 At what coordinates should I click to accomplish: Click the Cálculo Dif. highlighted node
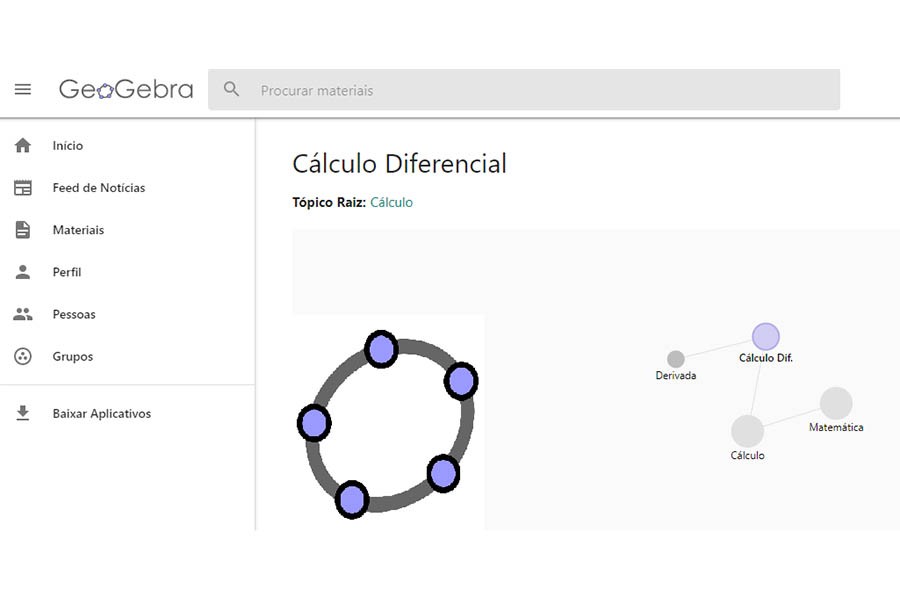(x=766, y=336)
